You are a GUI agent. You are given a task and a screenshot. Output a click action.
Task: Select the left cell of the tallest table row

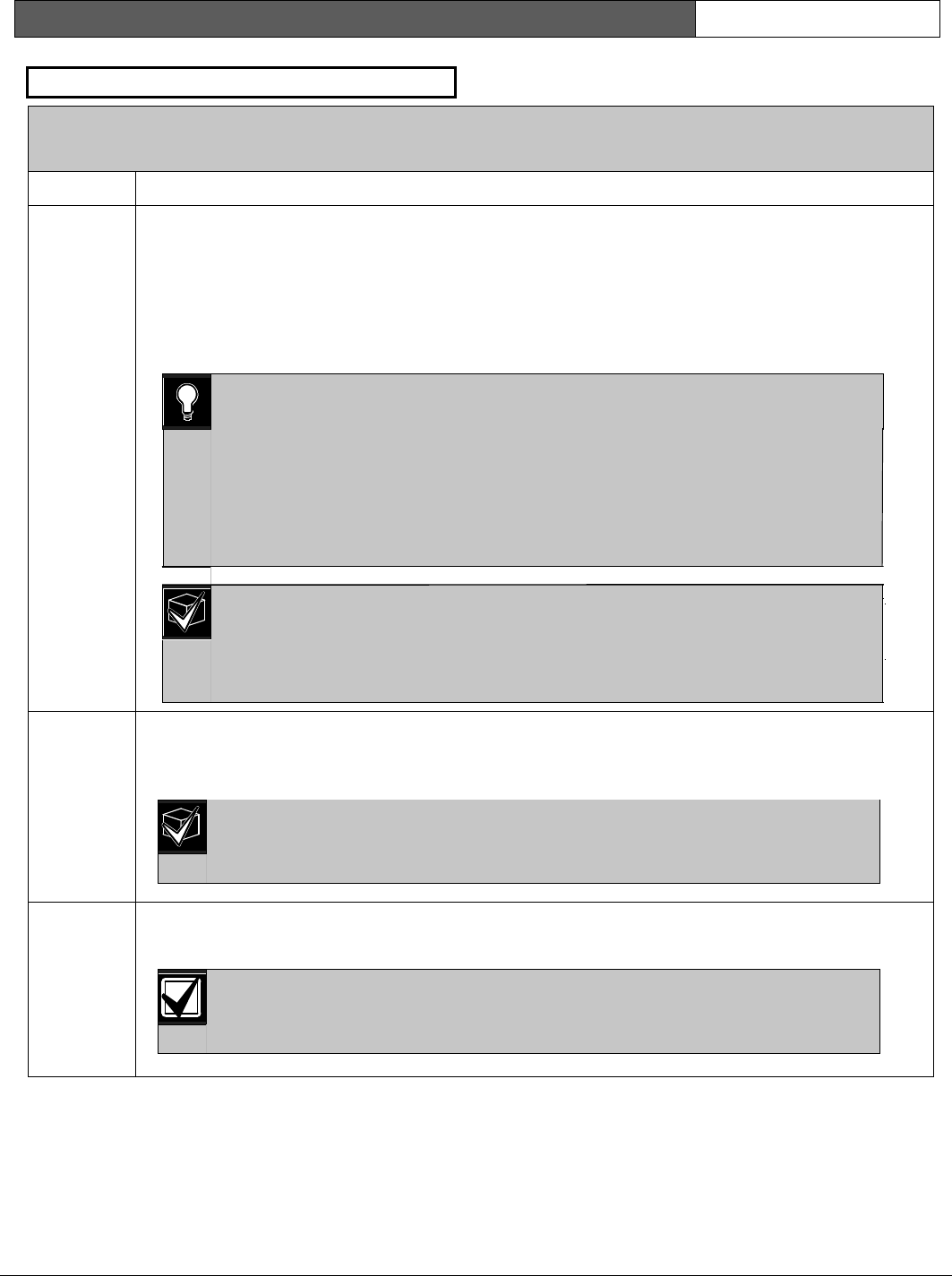[x=81, y=459]
